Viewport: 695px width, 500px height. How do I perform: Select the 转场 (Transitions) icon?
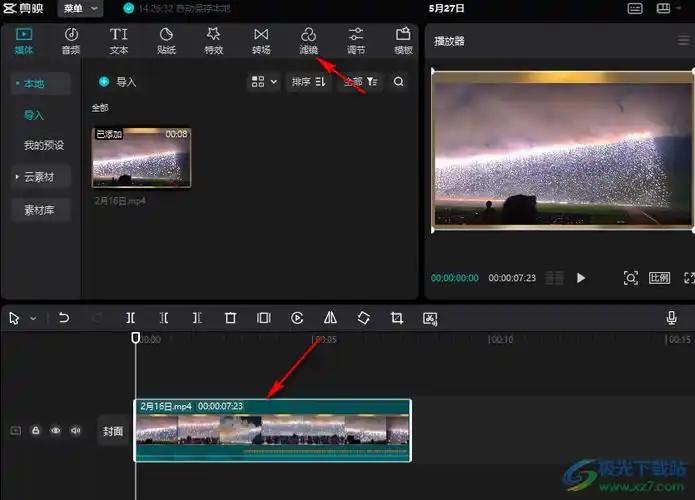tap(261, 40)
